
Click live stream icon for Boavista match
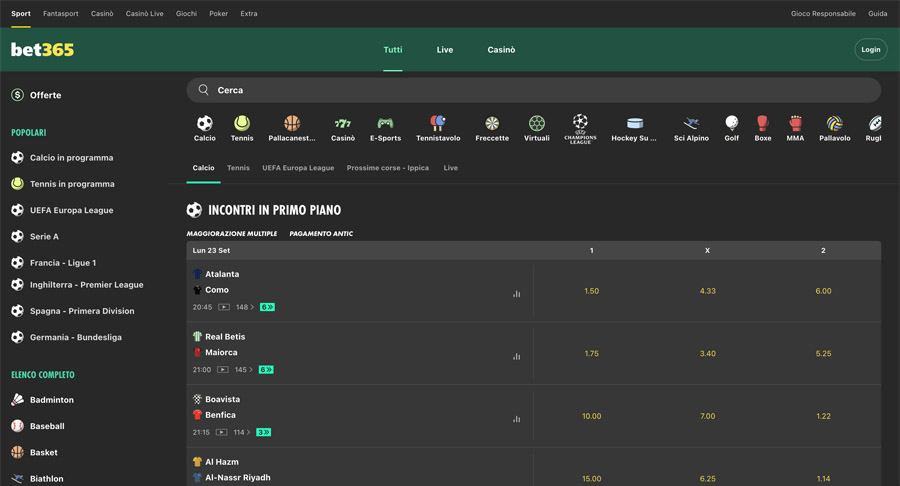pos(221,432)
